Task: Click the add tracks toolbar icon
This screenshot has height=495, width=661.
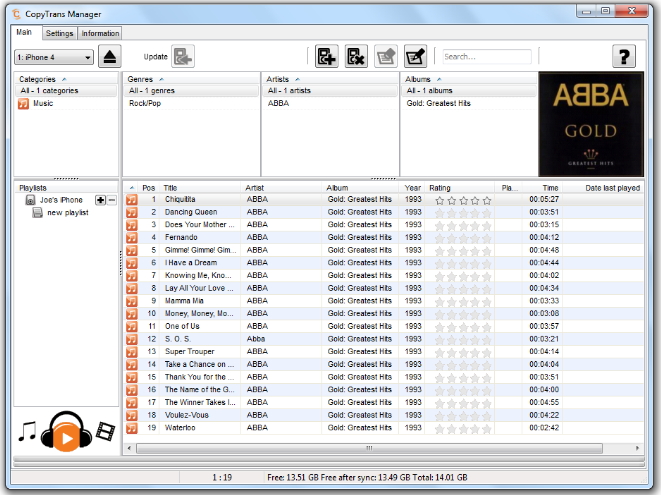Action: (x=326, y=57)
